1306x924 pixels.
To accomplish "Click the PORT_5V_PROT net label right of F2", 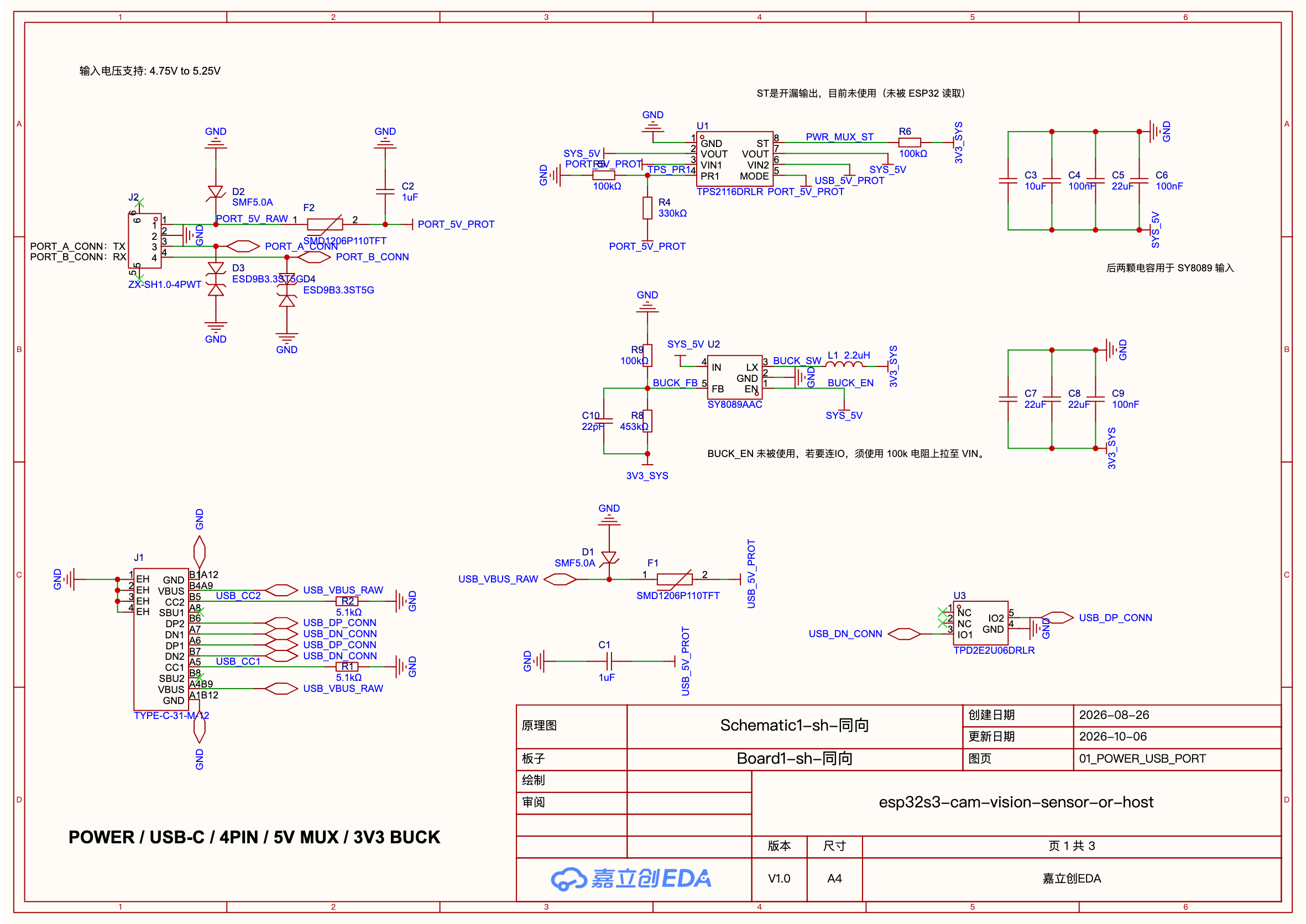I will [456, 224].
